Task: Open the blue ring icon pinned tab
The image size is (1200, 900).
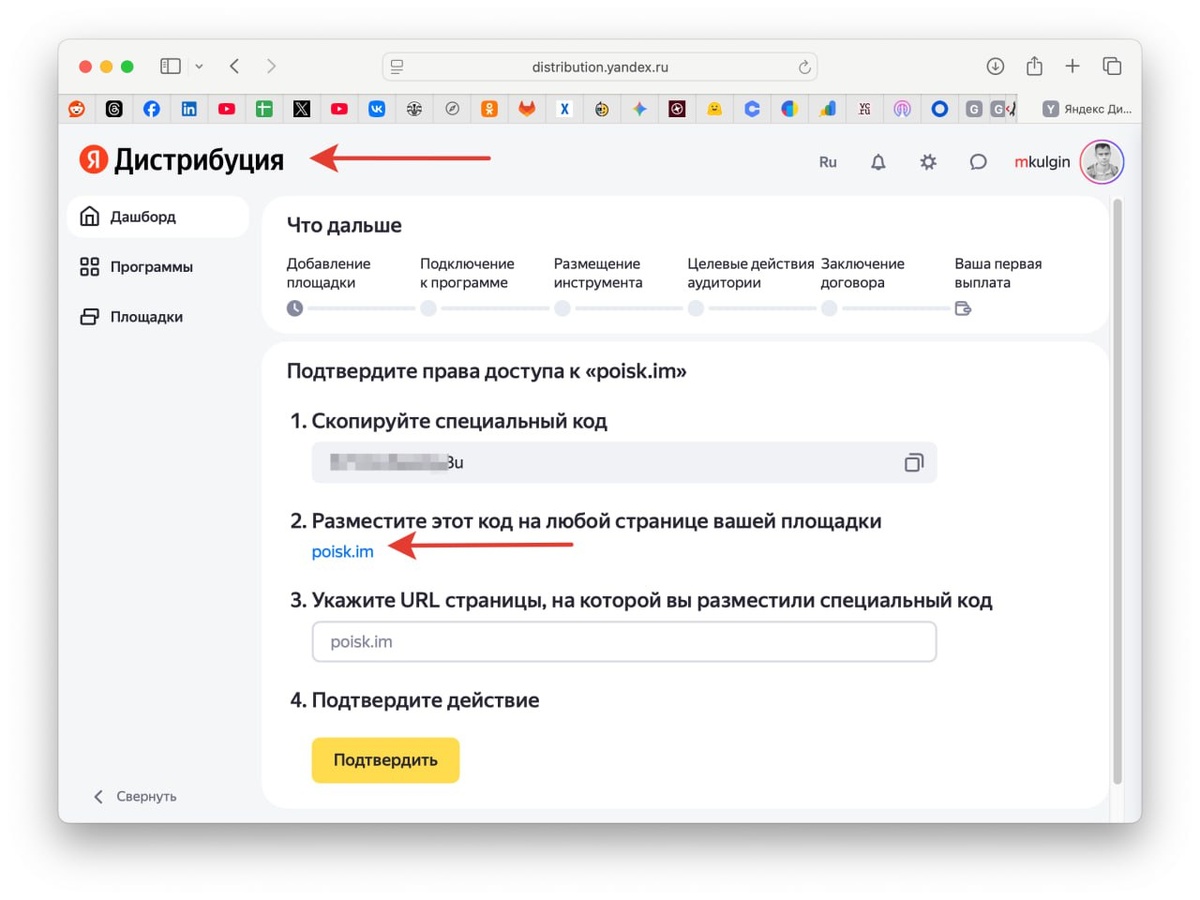Action: [x=939, y=109]
